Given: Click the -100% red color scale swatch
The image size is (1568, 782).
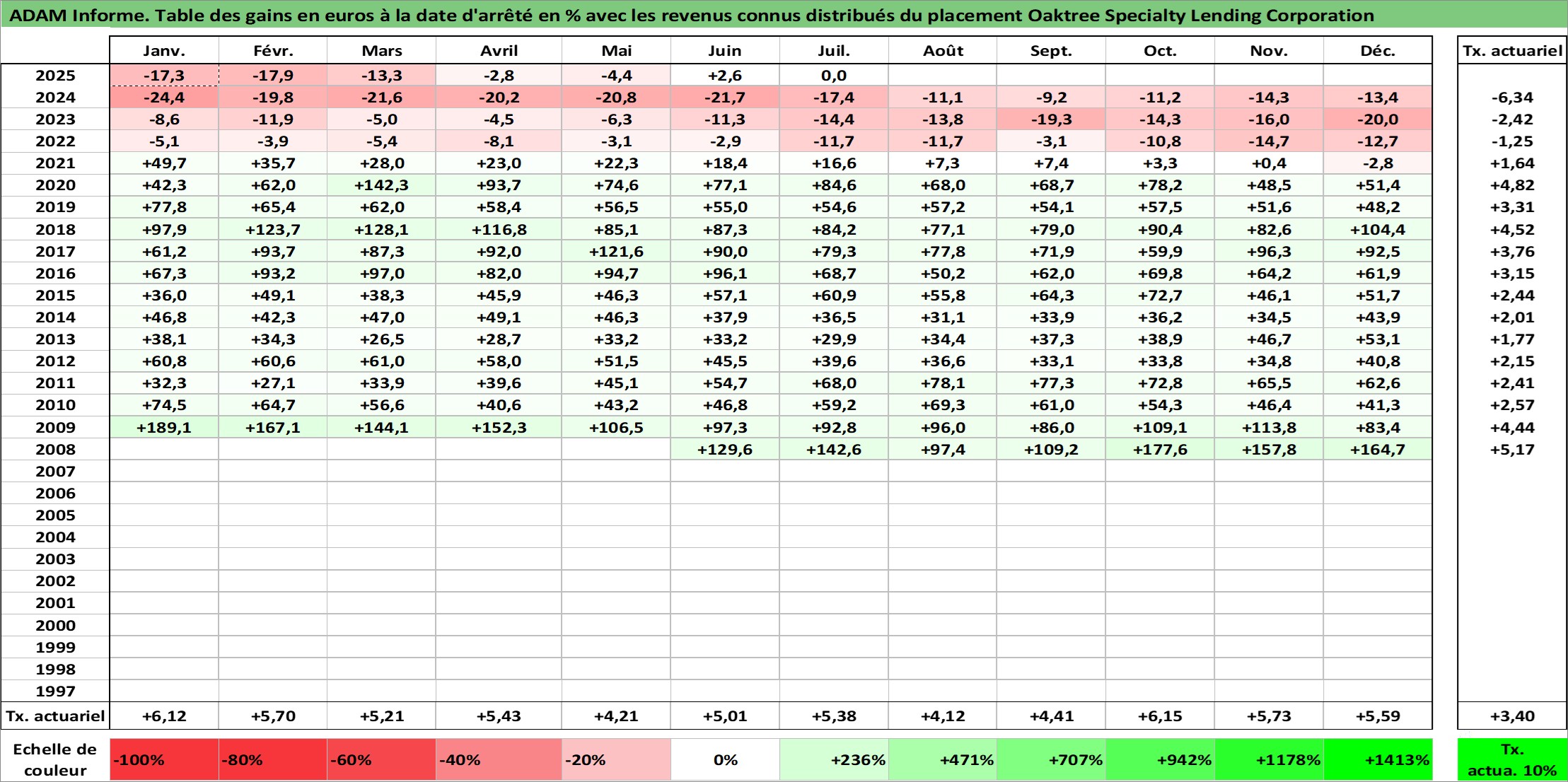Looking at the screenshot, I should point(164,759).
